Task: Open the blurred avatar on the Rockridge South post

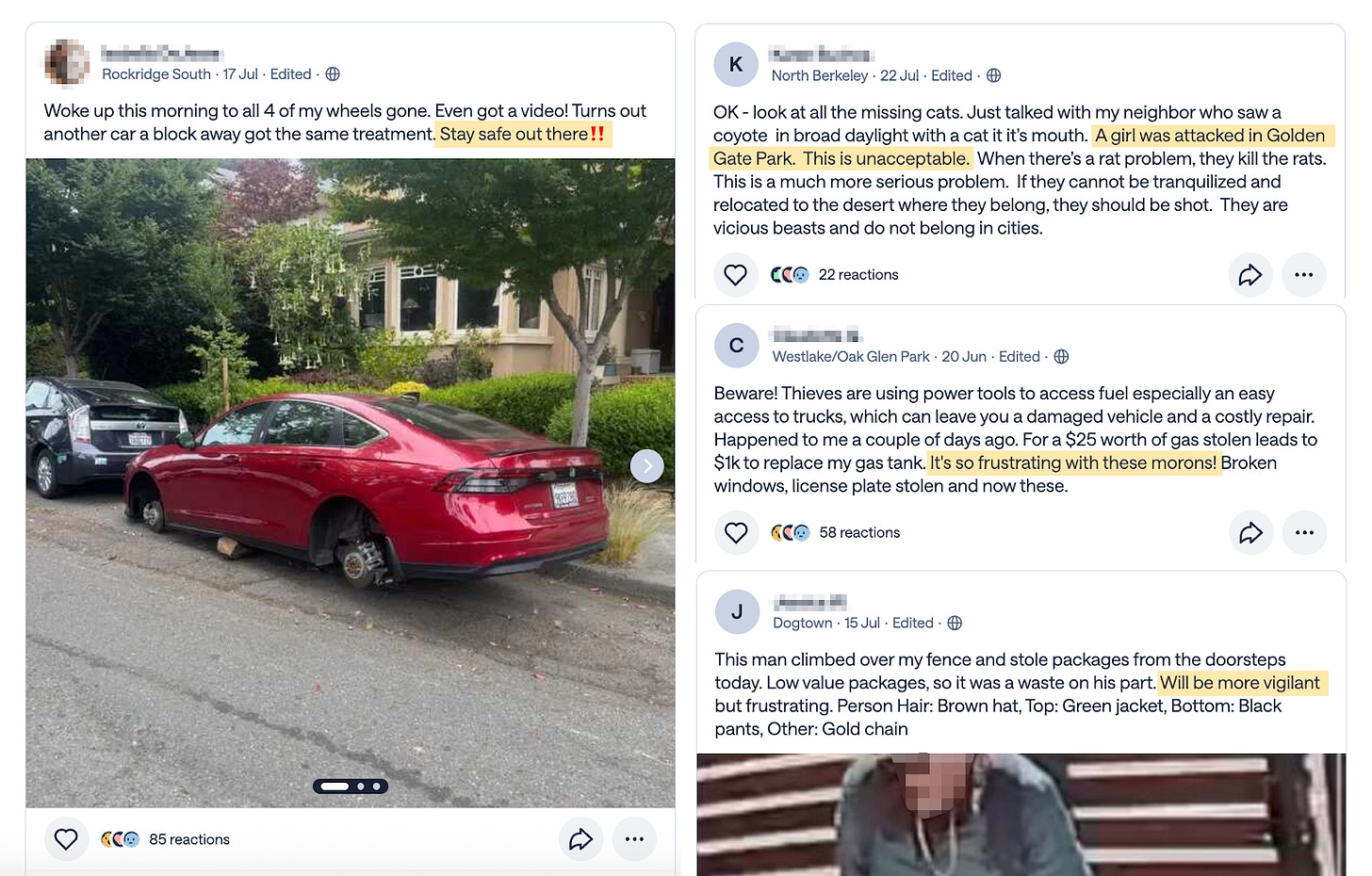Action: point(67,62)
